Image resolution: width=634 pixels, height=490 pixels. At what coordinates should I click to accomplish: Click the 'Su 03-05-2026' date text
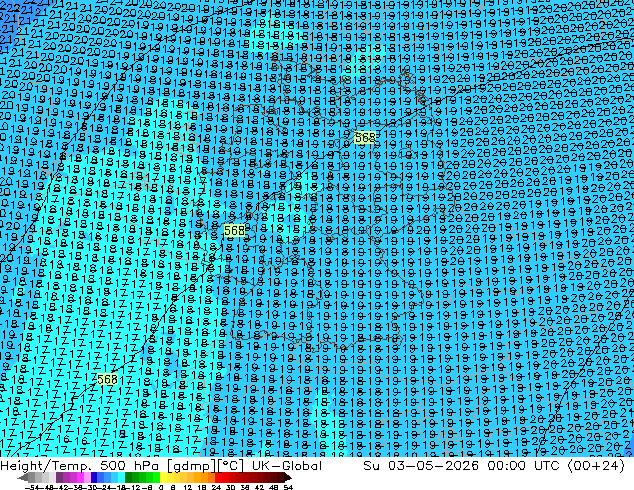click(421, 466)
